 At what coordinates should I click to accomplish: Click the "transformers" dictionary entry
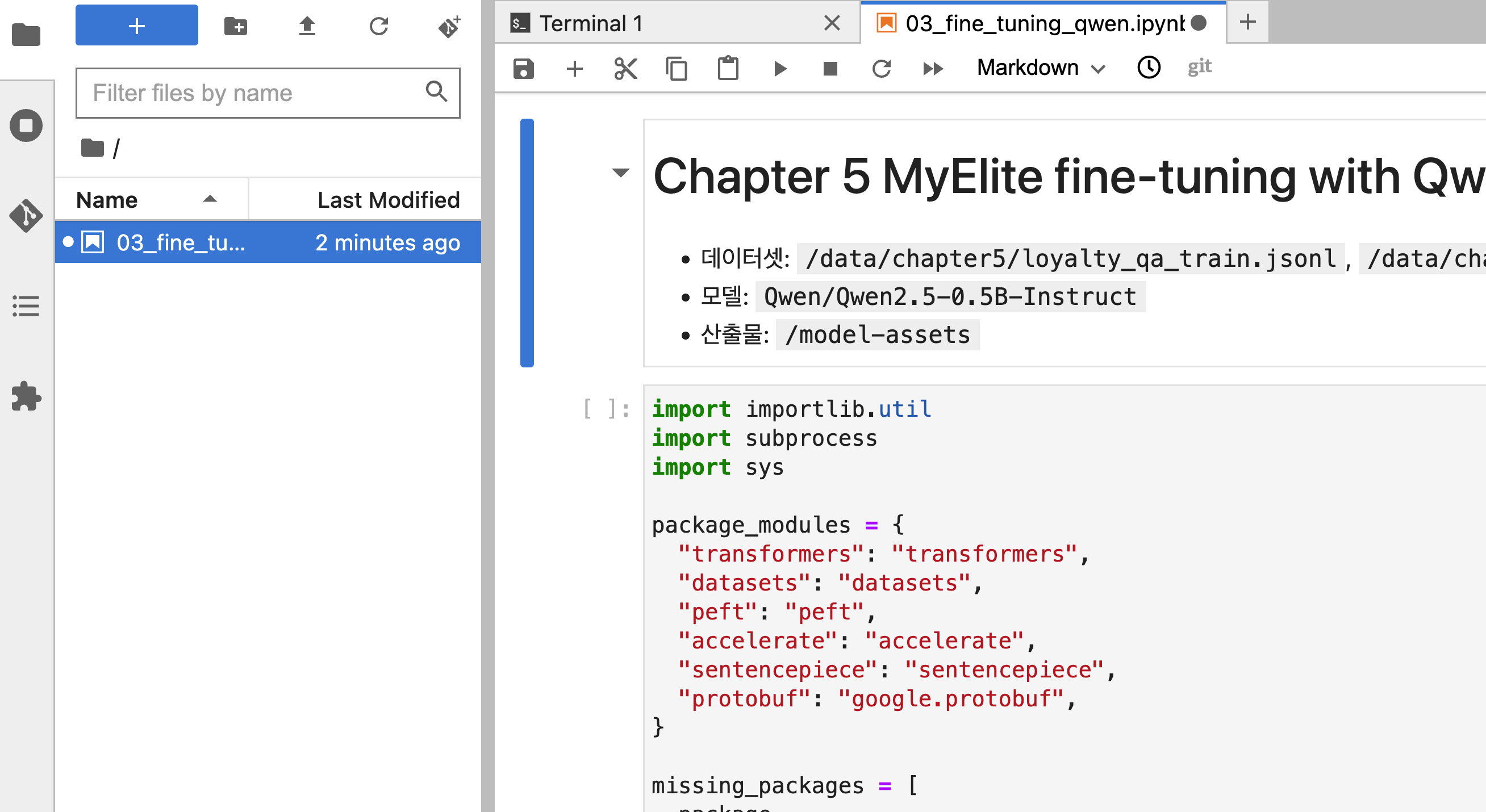point(884,554)
